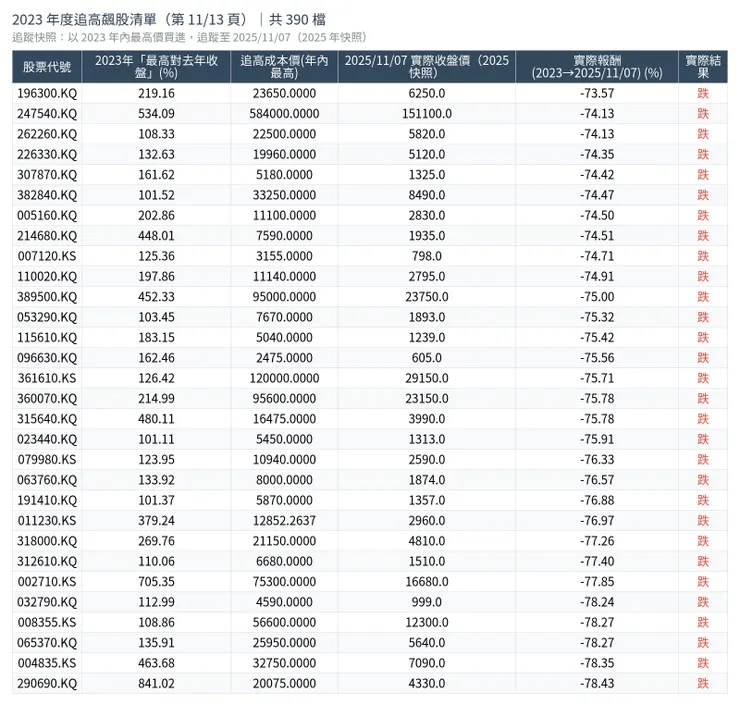
Task: Select stock code 005160.KQ
Action: point(47,216)
